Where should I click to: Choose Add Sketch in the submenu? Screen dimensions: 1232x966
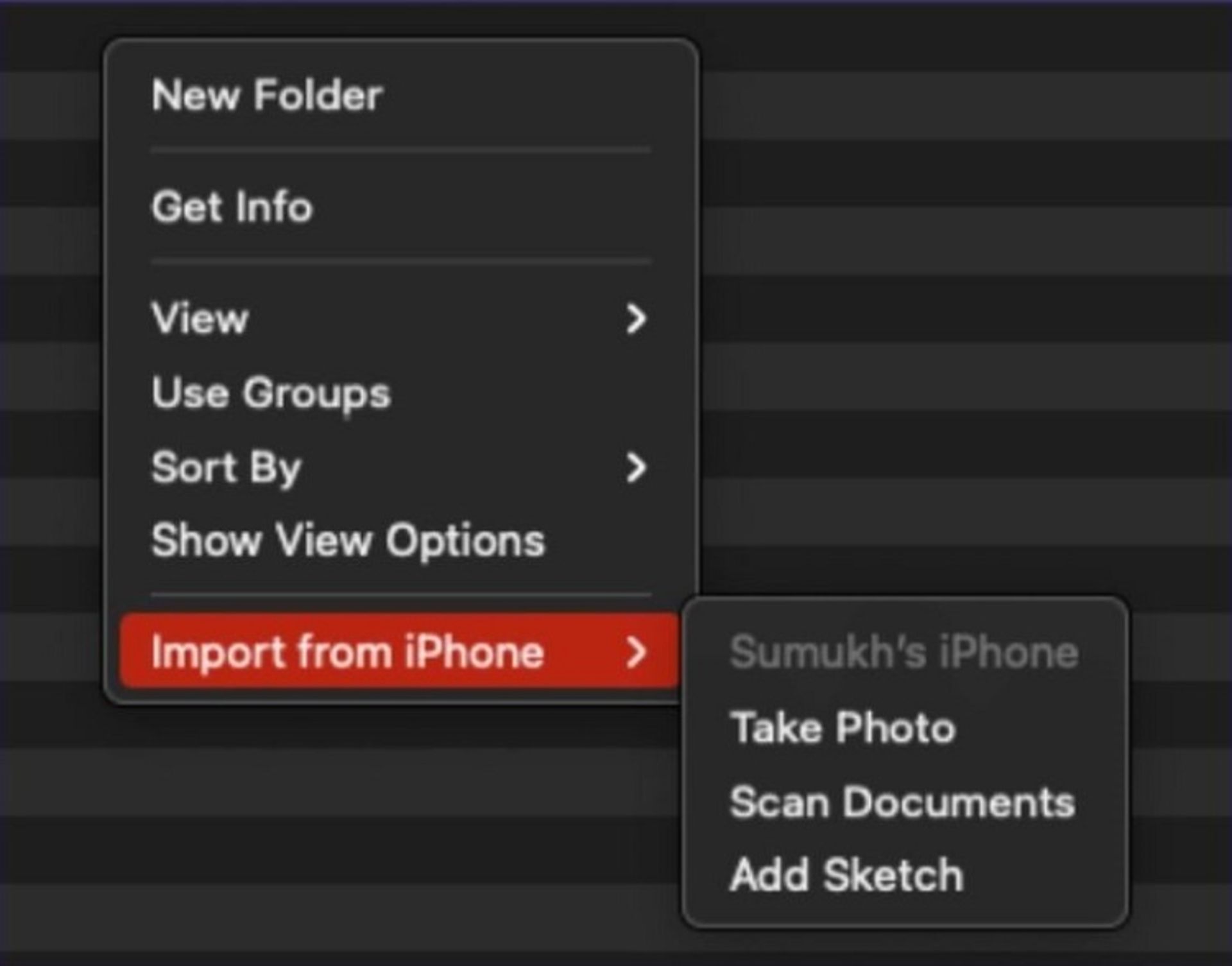(846, 875)
